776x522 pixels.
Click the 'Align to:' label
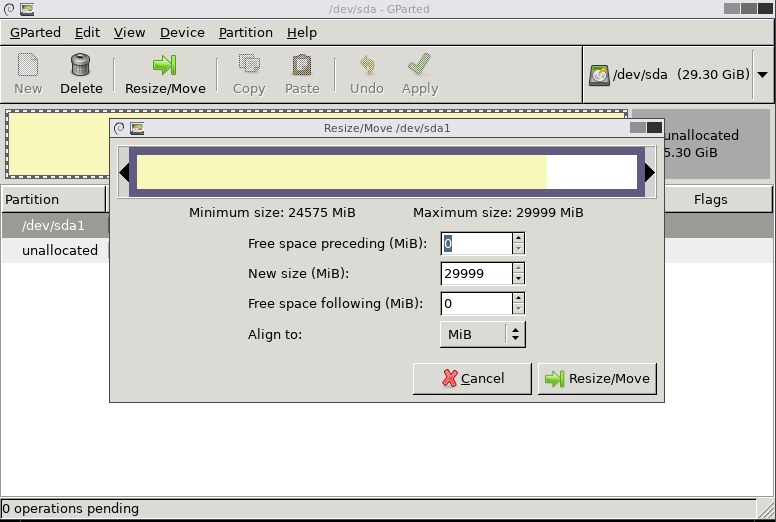click(x=275, y=334)
